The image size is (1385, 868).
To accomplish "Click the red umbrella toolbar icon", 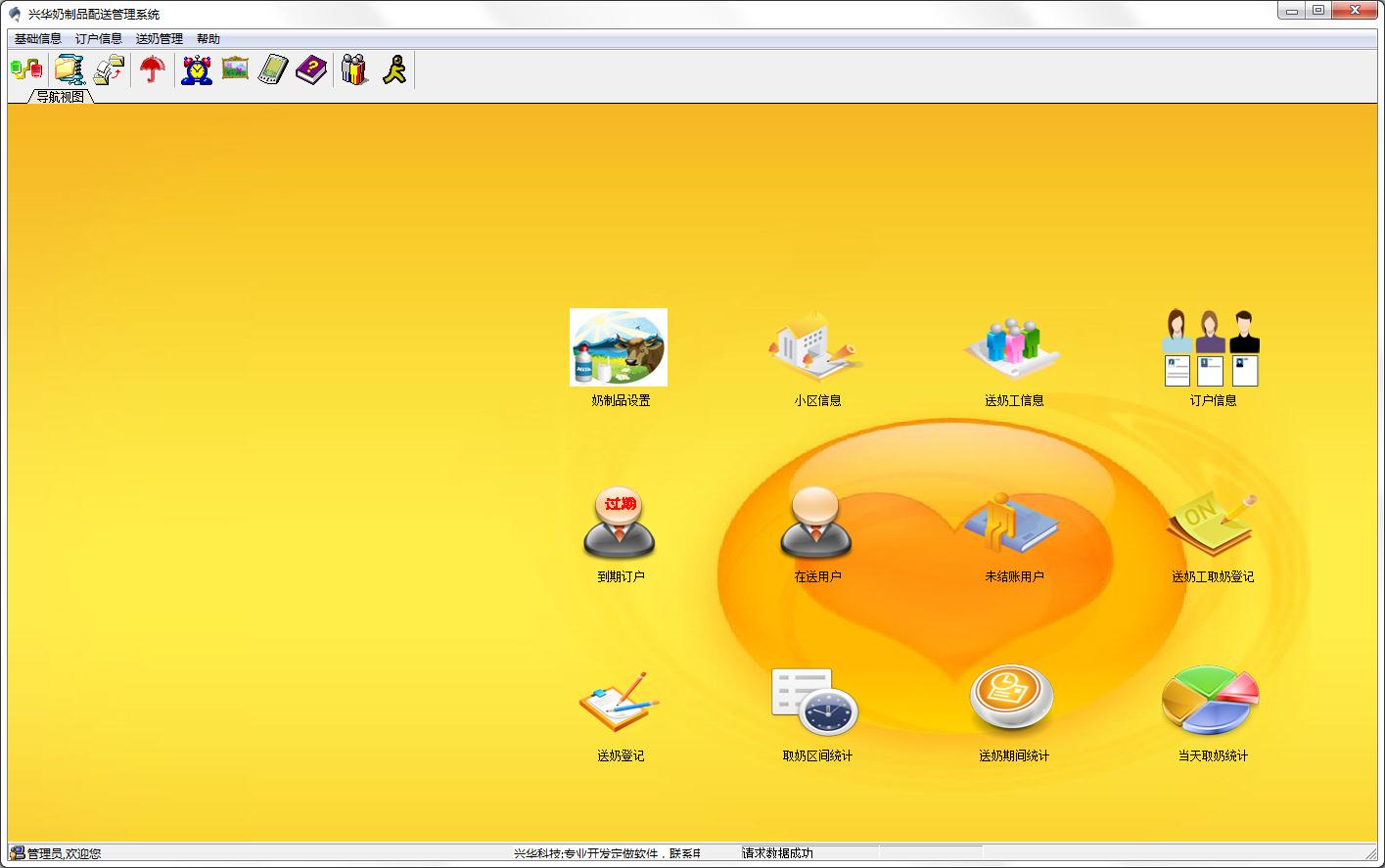I will [x=152, y=69].
